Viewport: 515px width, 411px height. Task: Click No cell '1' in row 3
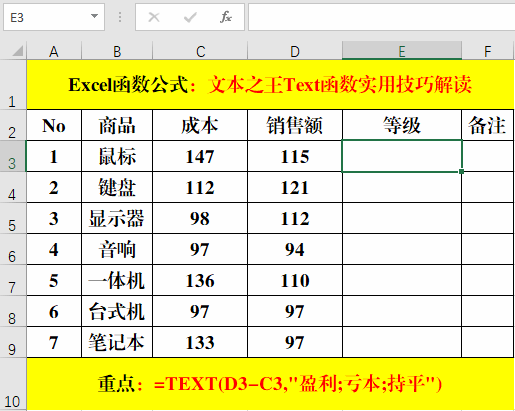54,156
